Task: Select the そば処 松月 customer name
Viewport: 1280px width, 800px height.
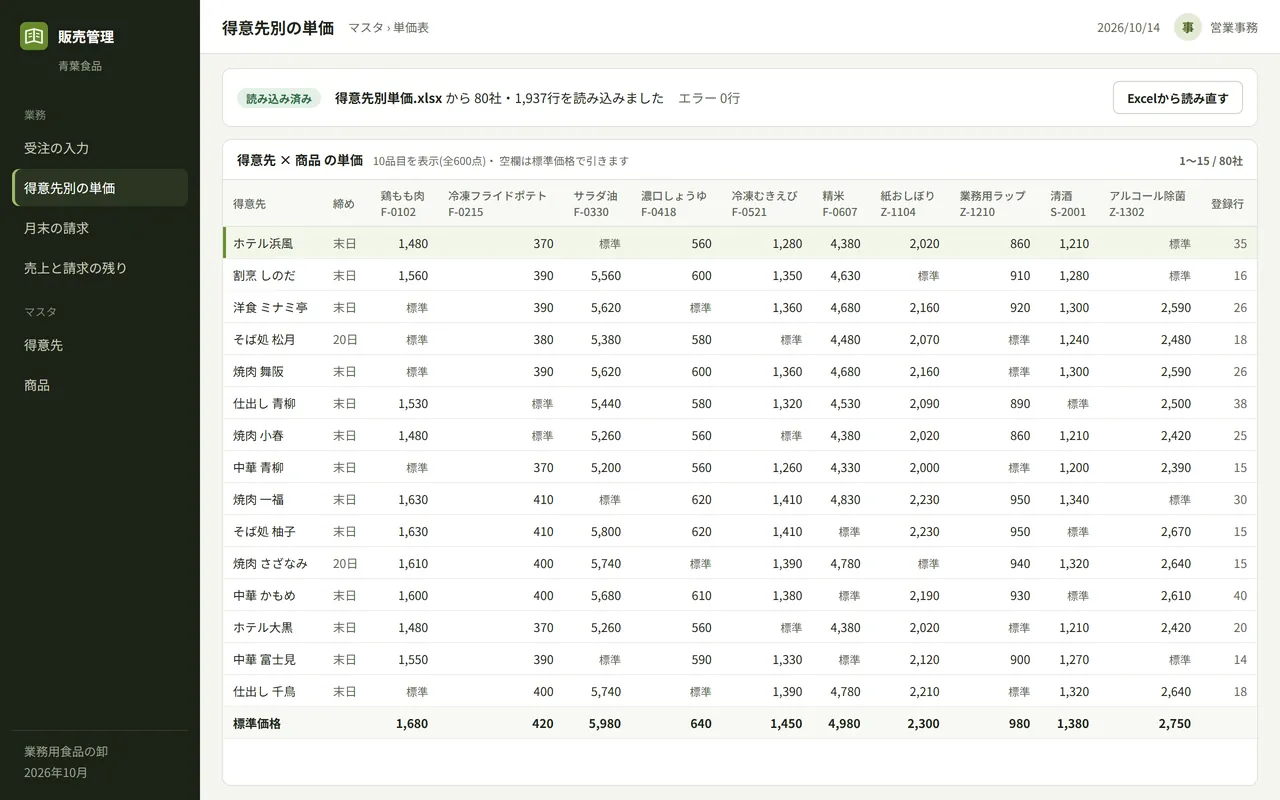Action: click(264, 339)
